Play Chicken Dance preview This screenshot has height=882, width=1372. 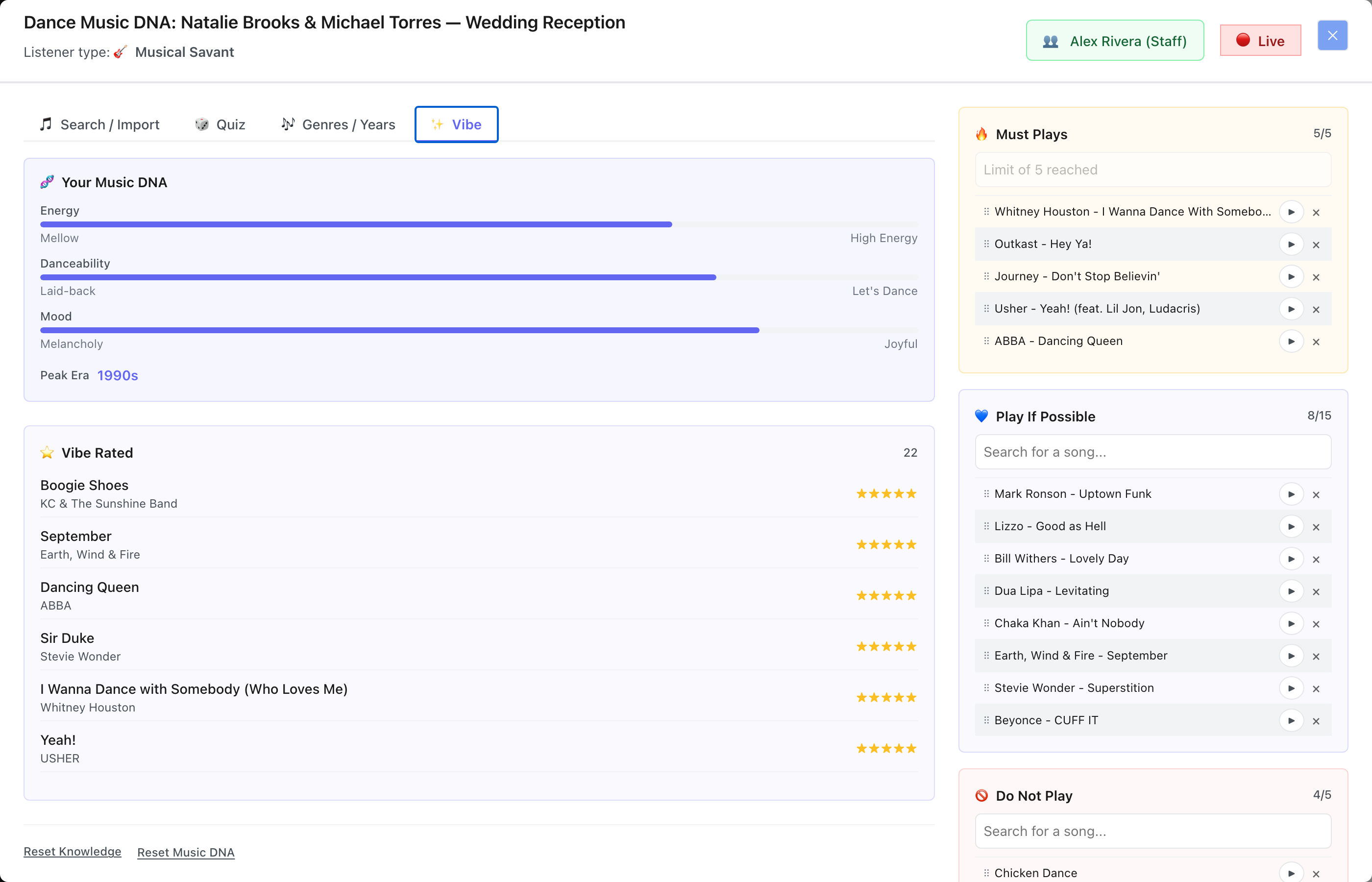click(x=1291, y=873)
